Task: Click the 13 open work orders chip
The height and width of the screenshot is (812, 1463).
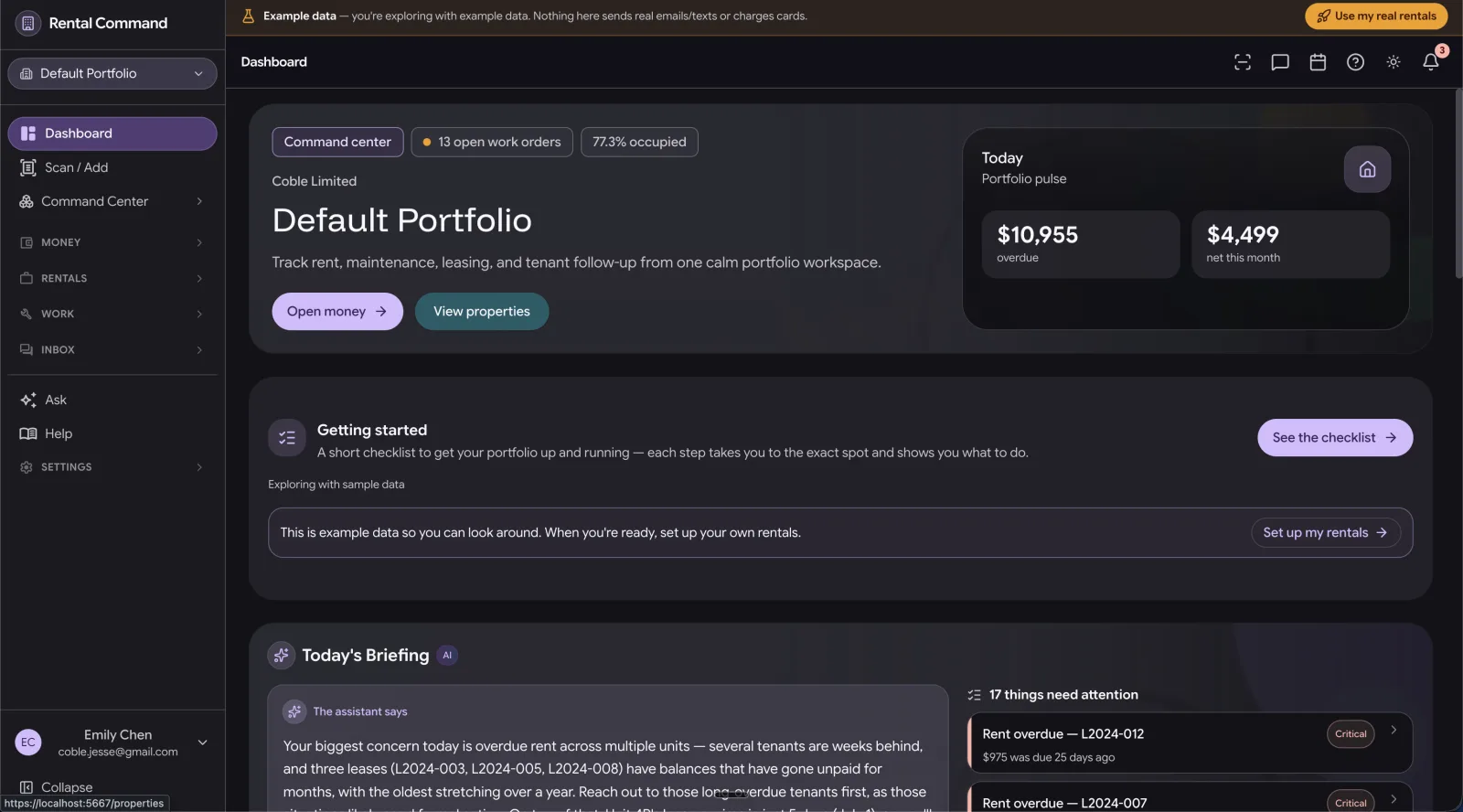Action: (492, 142)
